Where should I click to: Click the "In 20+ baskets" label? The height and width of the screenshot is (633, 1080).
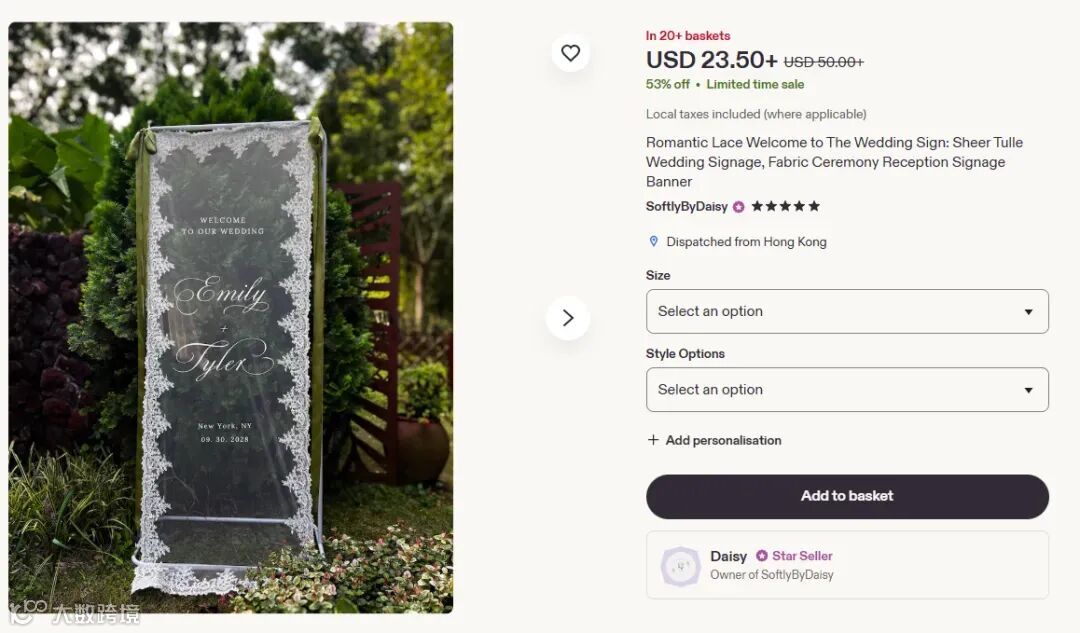(688, 36)
